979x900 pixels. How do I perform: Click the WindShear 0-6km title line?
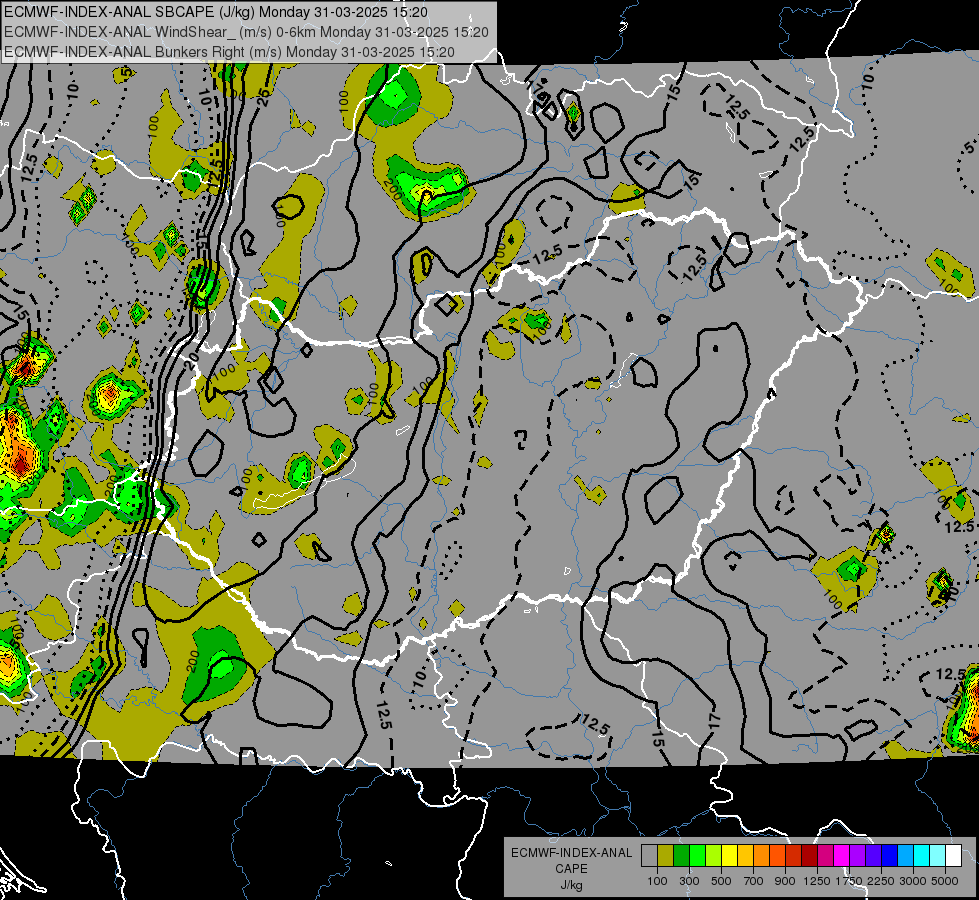click(246, 32)
